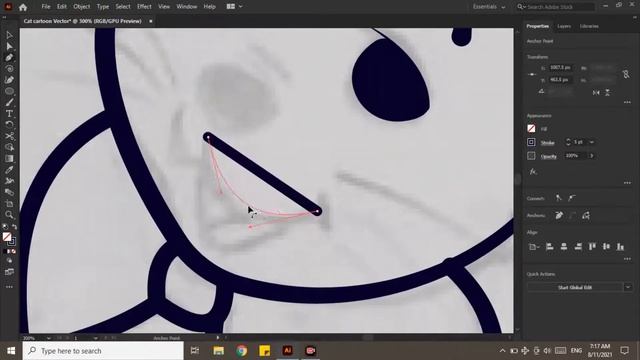Switch to the Libraries tab
The width and height of the screenshot is (640, 360).
589,26
